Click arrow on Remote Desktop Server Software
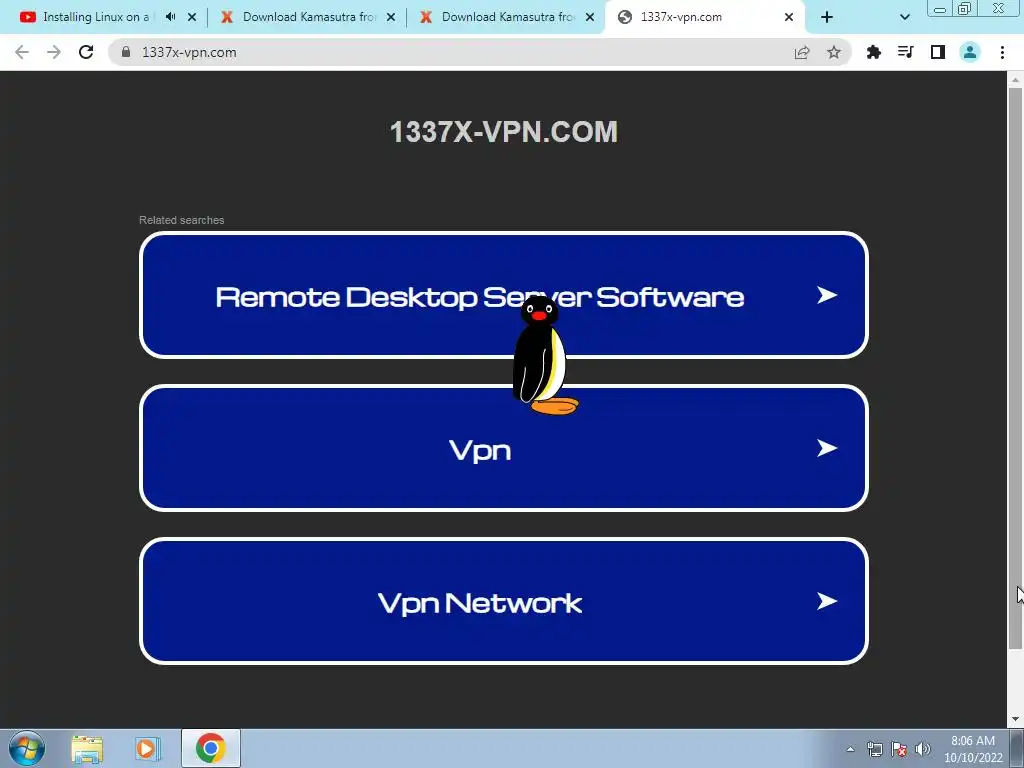 click(827, 295)
